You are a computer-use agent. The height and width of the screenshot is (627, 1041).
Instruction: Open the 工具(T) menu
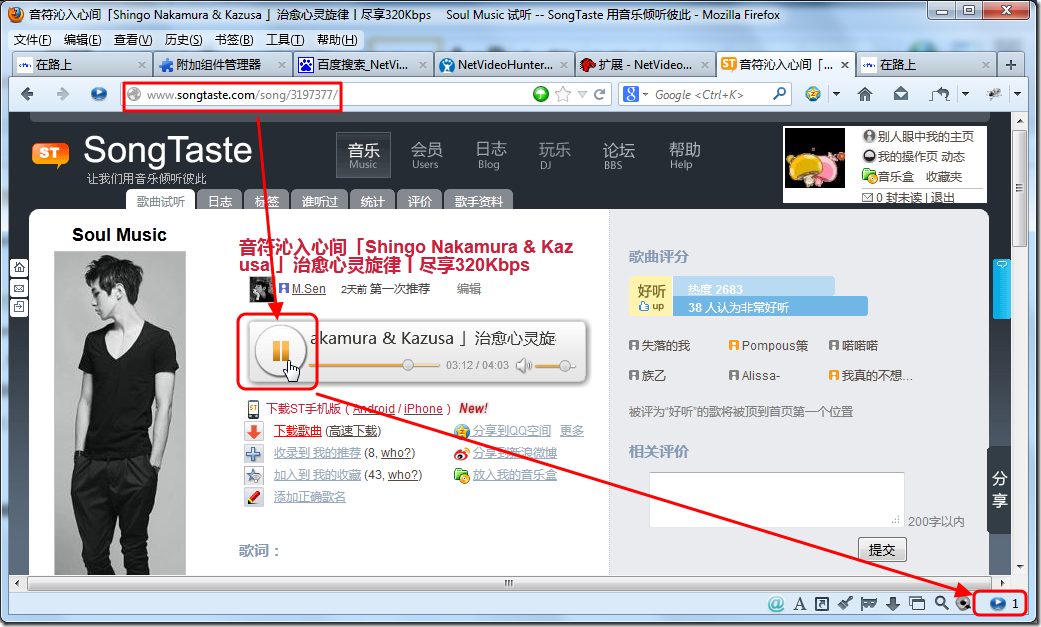(285, 40)
